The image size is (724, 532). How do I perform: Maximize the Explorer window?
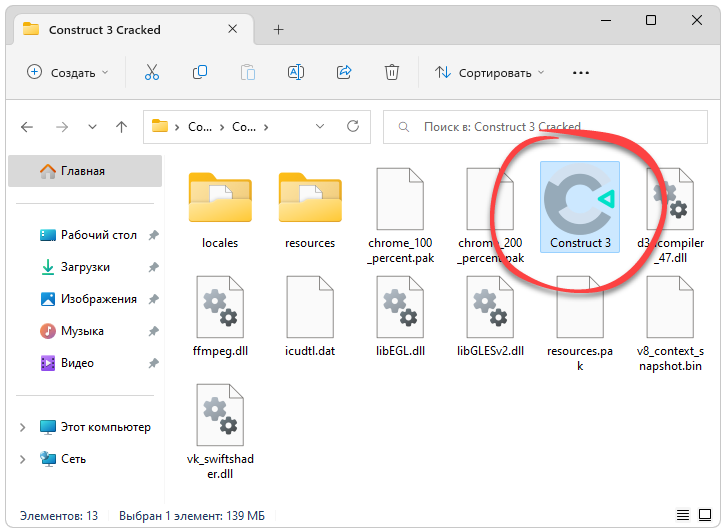(651, 20)
